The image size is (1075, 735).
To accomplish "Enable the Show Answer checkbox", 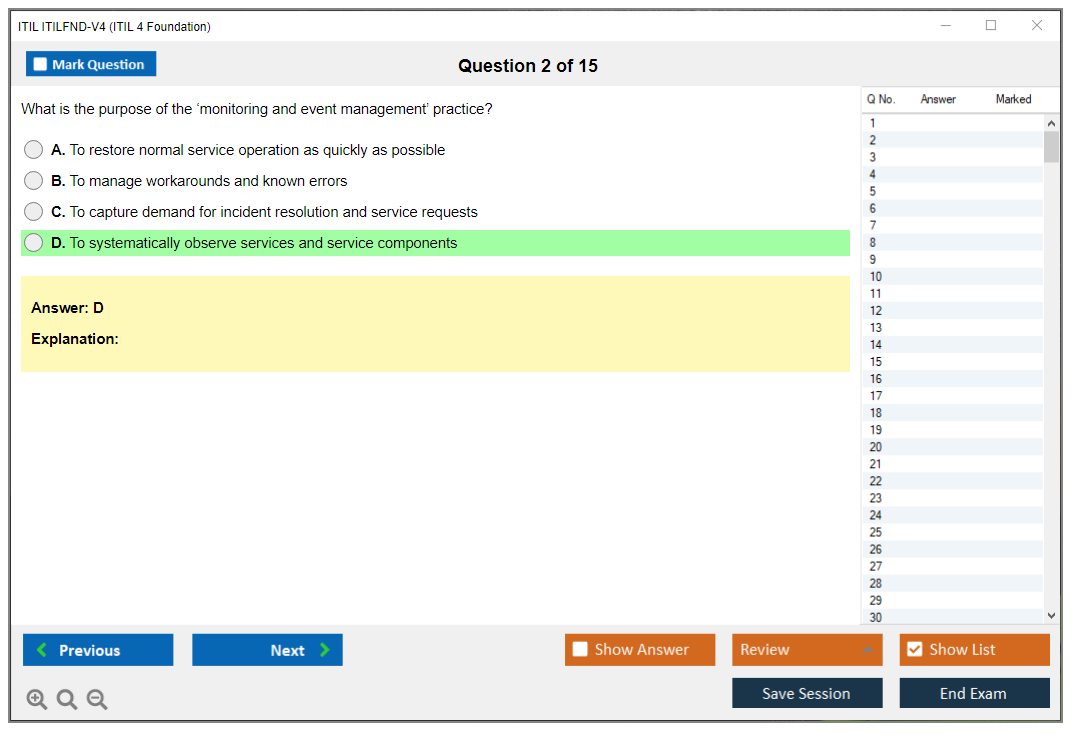I will (x=580, y=650).
